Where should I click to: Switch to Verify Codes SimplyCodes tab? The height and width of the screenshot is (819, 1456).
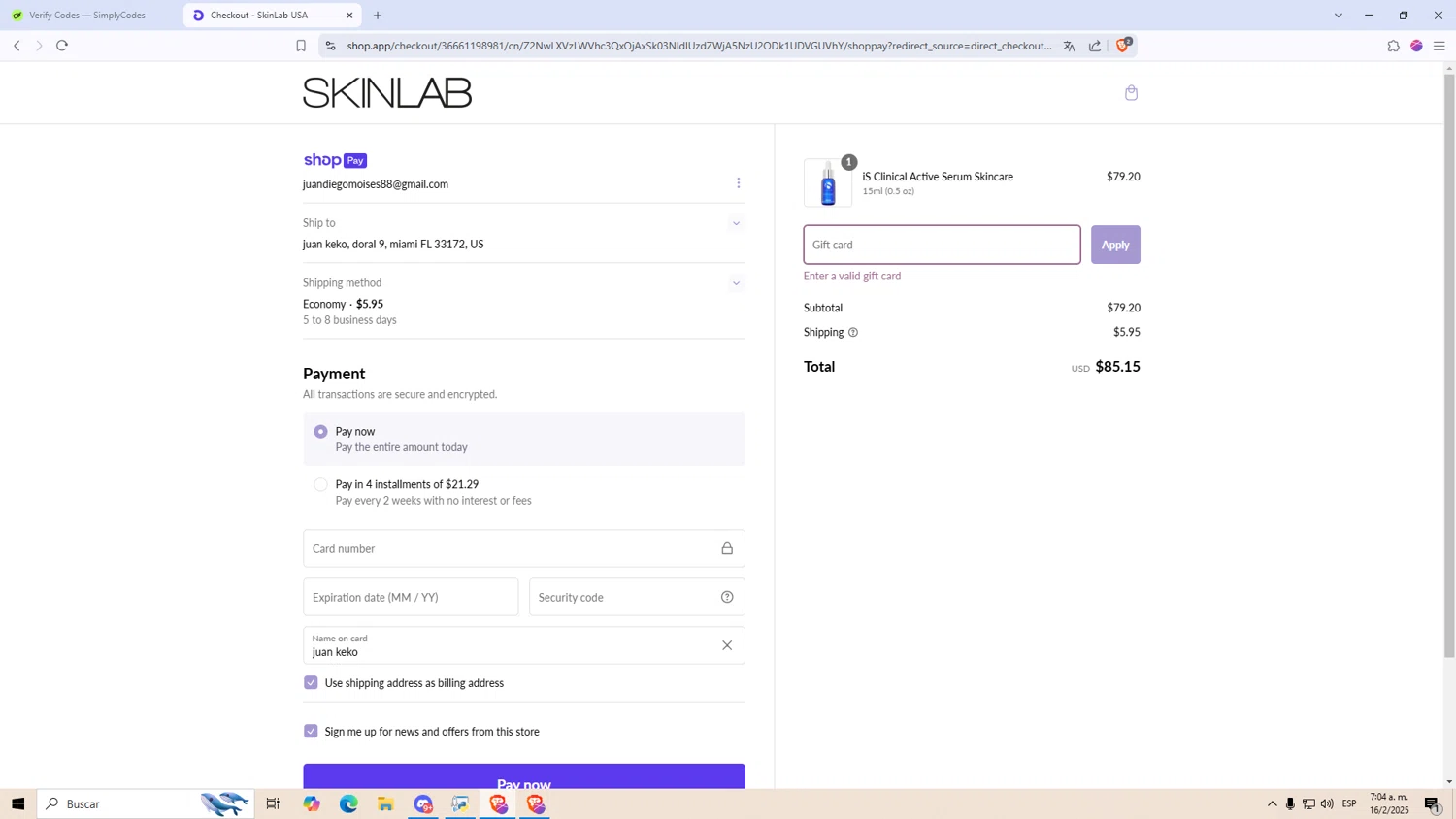(x=89, y=16)
